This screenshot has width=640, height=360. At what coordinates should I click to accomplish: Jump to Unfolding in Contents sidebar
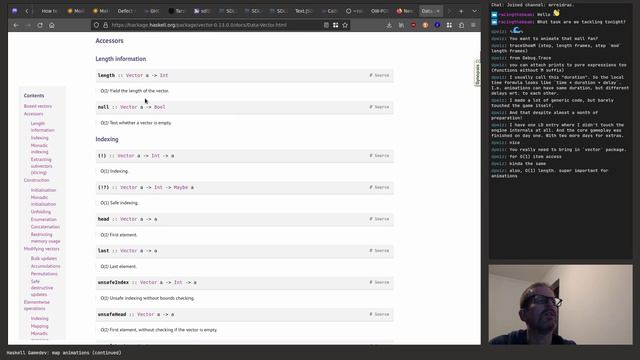pos(41,212)
